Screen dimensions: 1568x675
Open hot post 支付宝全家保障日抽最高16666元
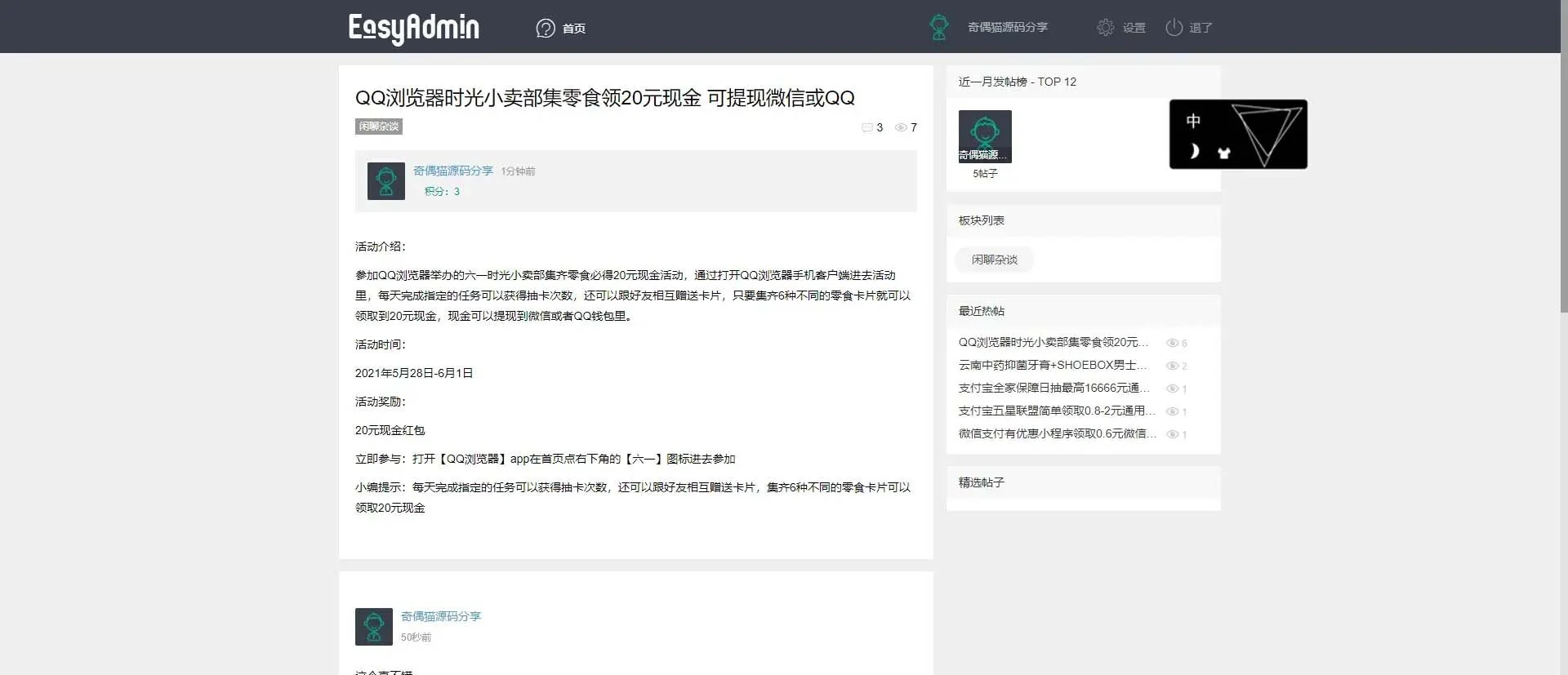[1053, 388]
